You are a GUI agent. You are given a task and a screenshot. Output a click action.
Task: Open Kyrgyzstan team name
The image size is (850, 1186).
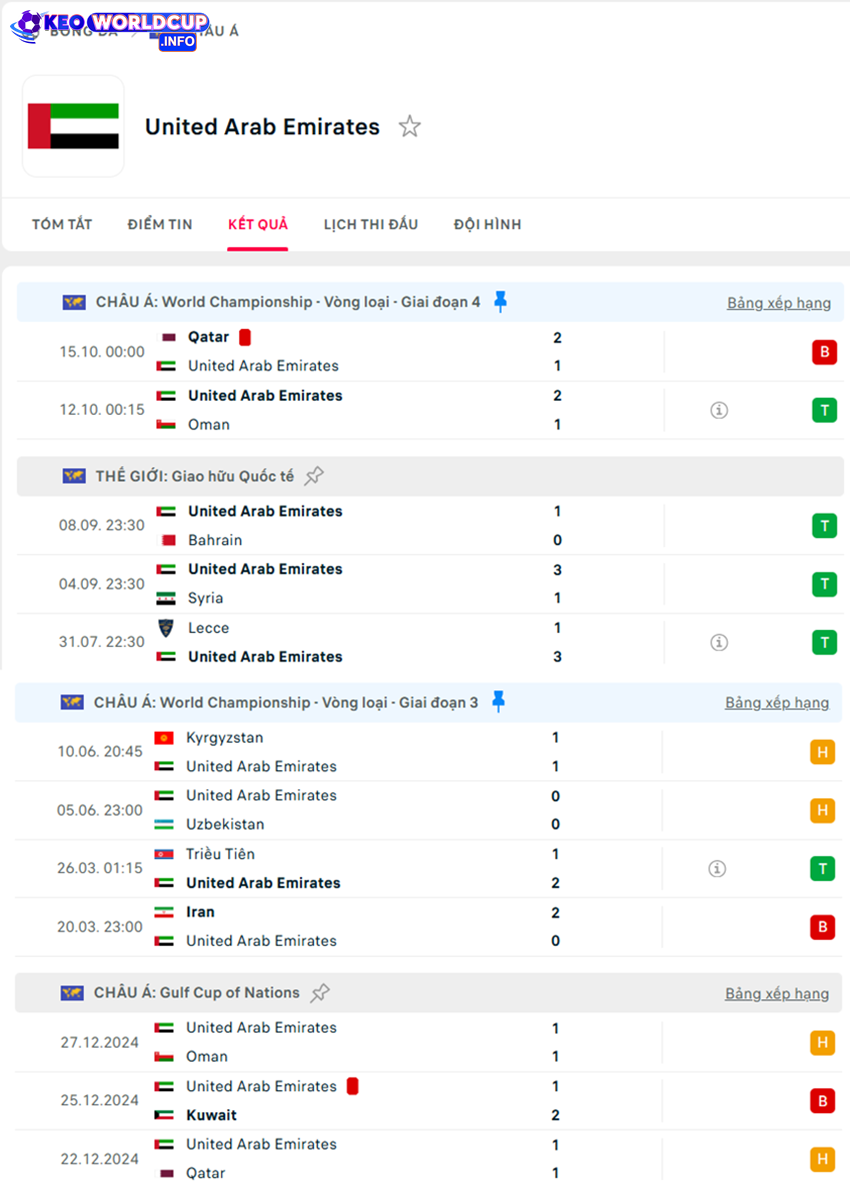[x=225, y=737]
